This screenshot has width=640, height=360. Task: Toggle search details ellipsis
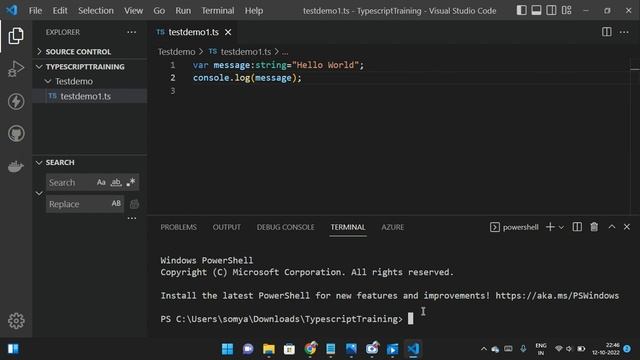coord(132,218)
